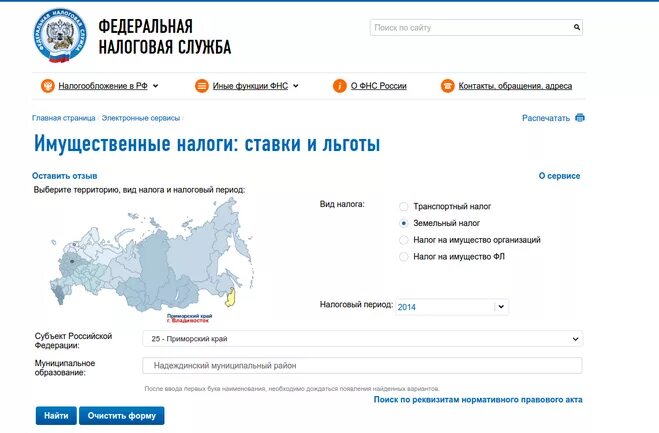
Task: Focus the Муниципальное образование input field
Action: click(x=362, y=366)
